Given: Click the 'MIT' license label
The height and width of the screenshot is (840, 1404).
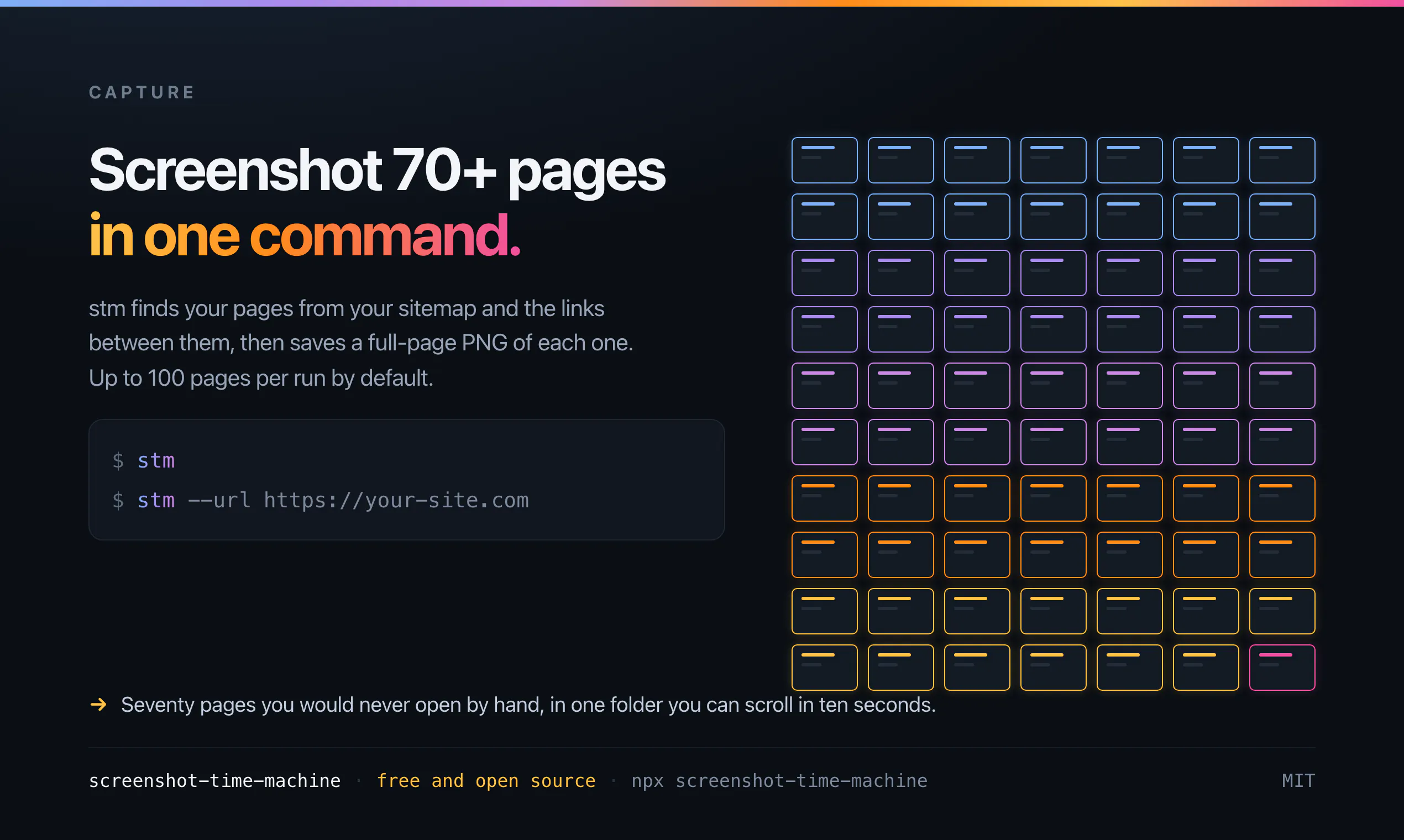Looking at the screenshot, I should (1298, 780).
